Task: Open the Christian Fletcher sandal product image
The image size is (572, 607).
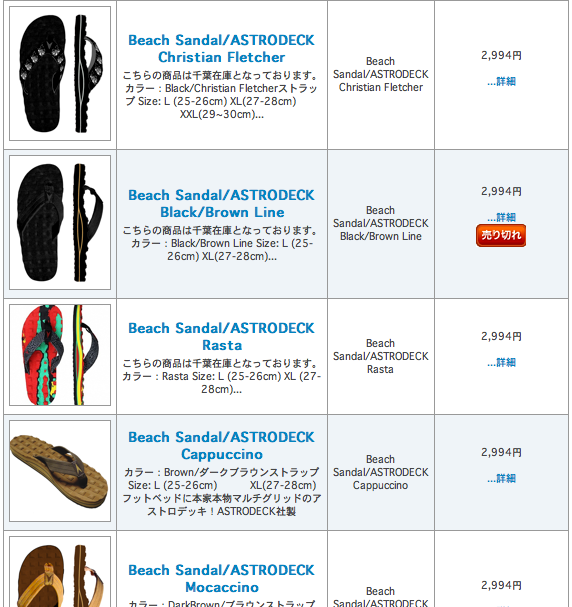Action: coord(60,74)
